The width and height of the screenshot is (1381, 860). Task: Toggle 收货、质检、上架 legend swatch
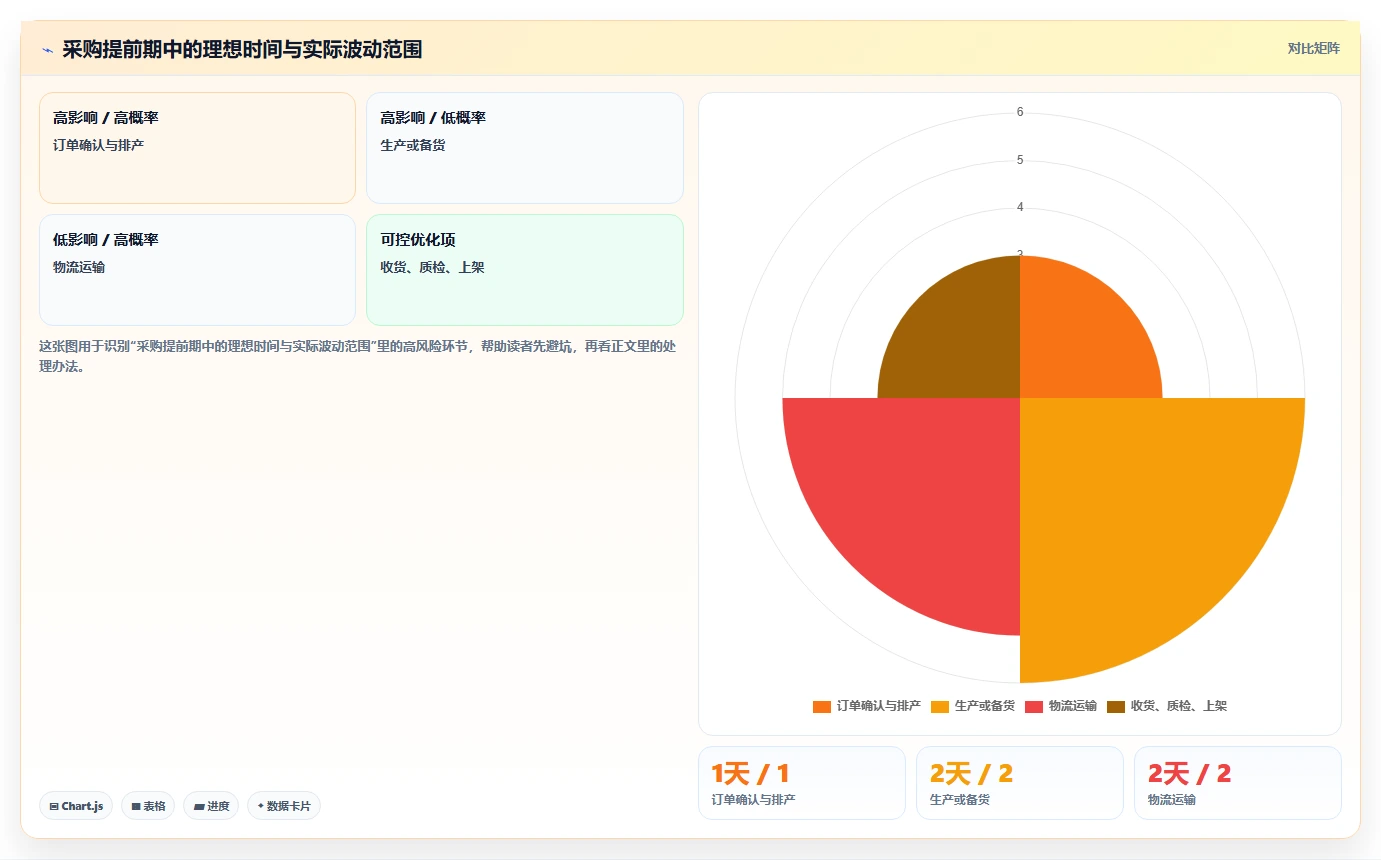pos(1116,706)
